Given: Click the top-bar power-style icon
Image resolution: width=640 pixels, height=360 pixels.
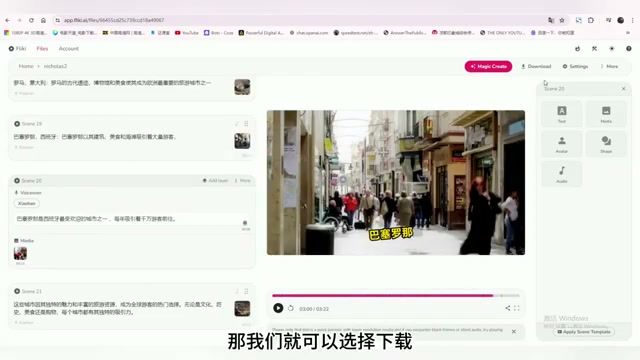Looking at the screenshot, I should tap(578, 49).
